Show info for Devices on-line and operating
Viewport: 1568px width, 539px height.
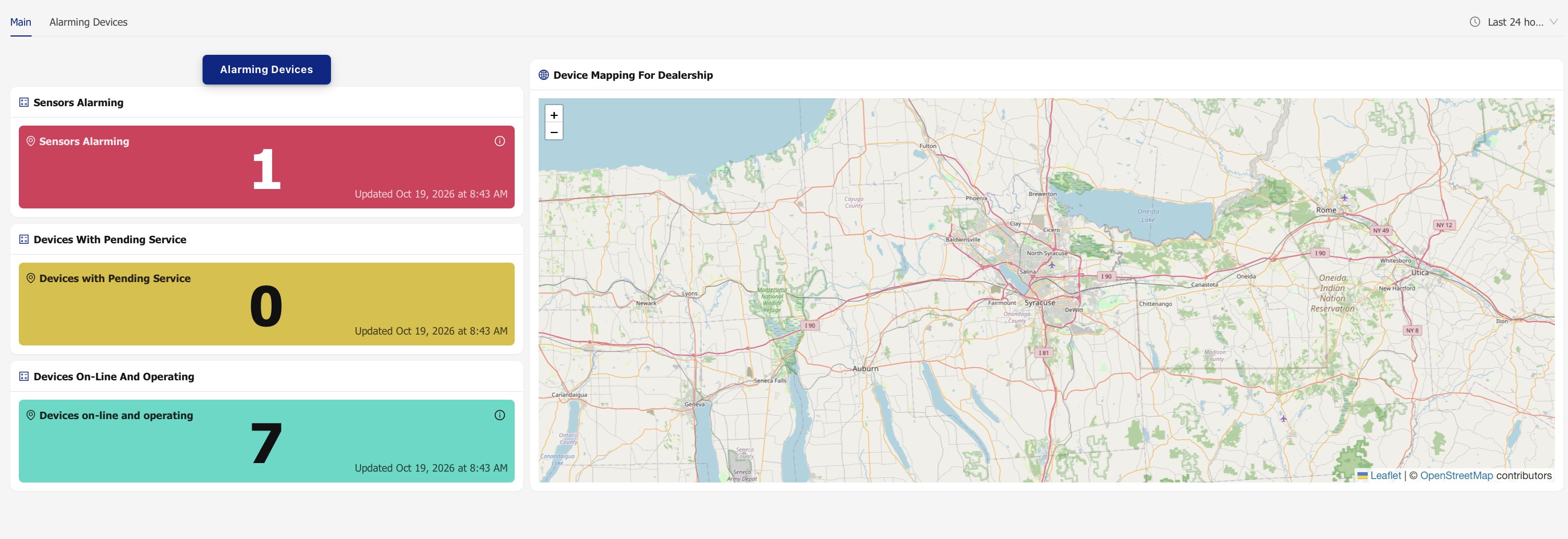pos(500,415)
